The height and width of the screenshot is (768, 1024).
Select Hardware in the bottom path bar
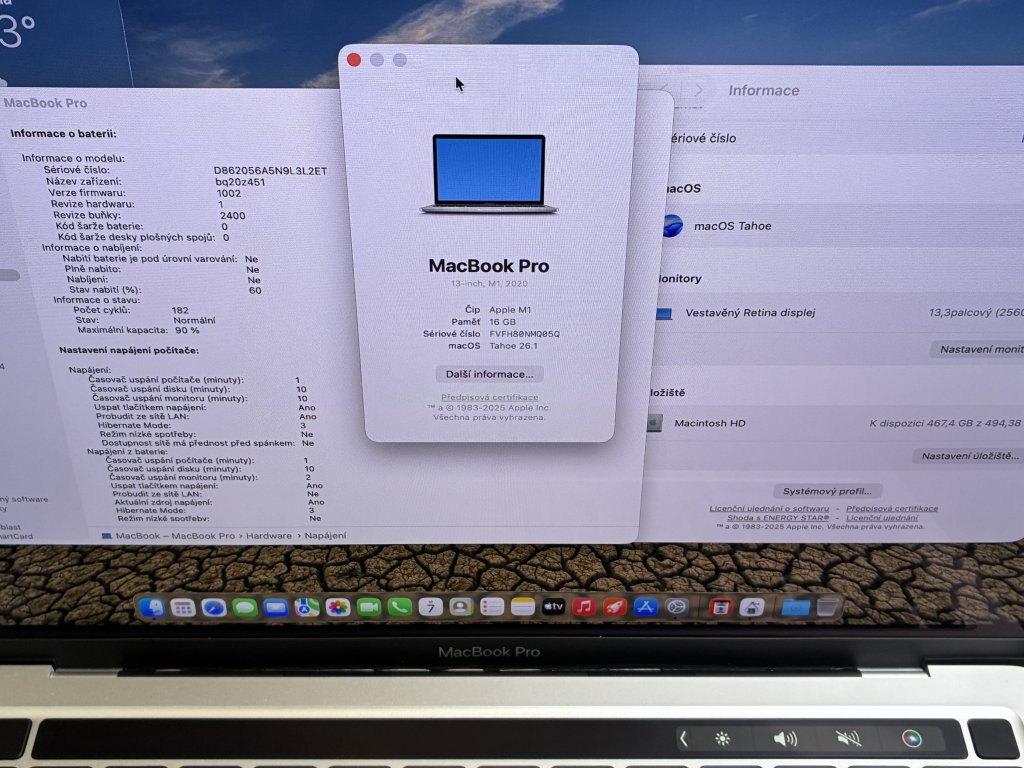269,536
